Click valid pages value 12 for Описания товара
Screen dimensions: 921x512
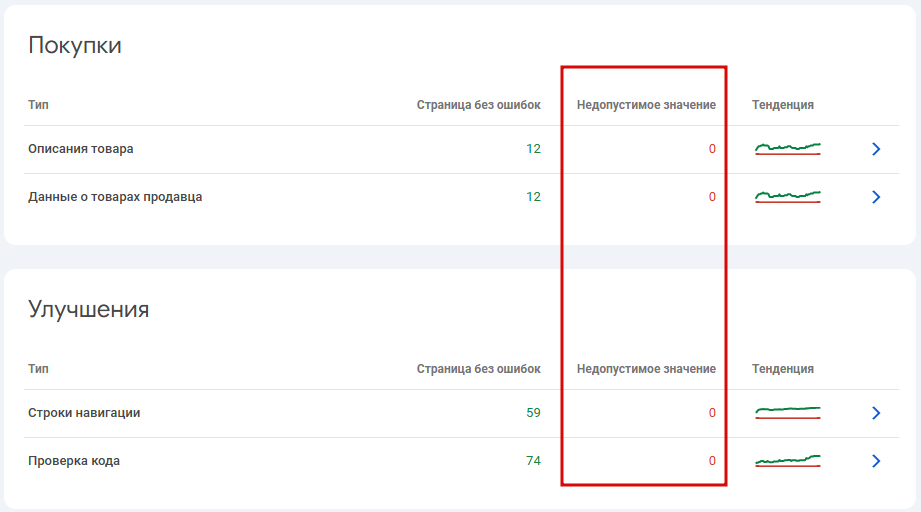533,149
